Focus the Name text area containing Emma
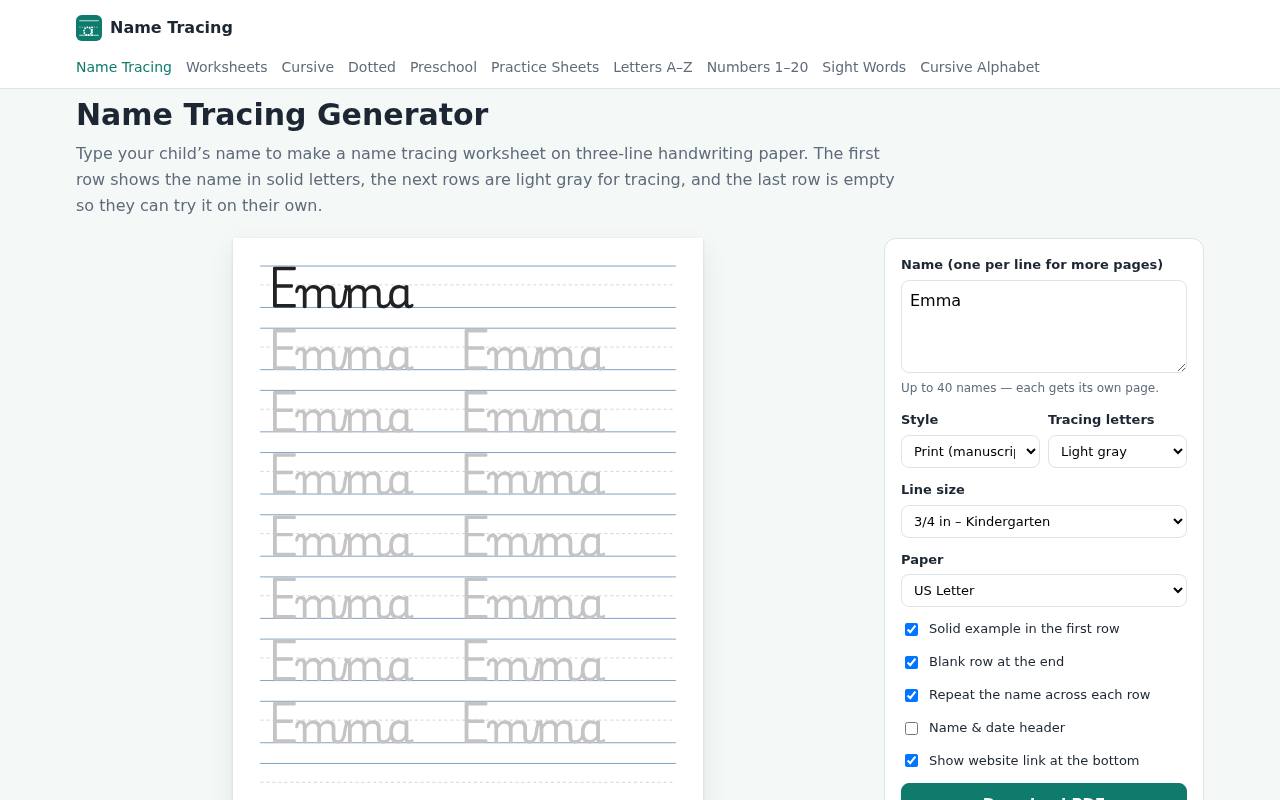Screen dimensions: 1280x800 pos(1044,327)
